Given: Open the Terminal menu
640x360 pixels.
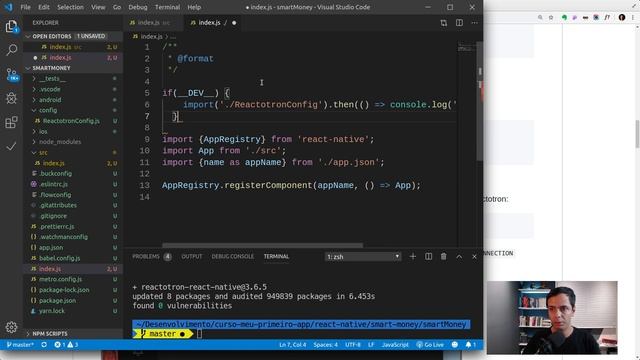Looking at the screenshot, I should click(x=167, y=7).
